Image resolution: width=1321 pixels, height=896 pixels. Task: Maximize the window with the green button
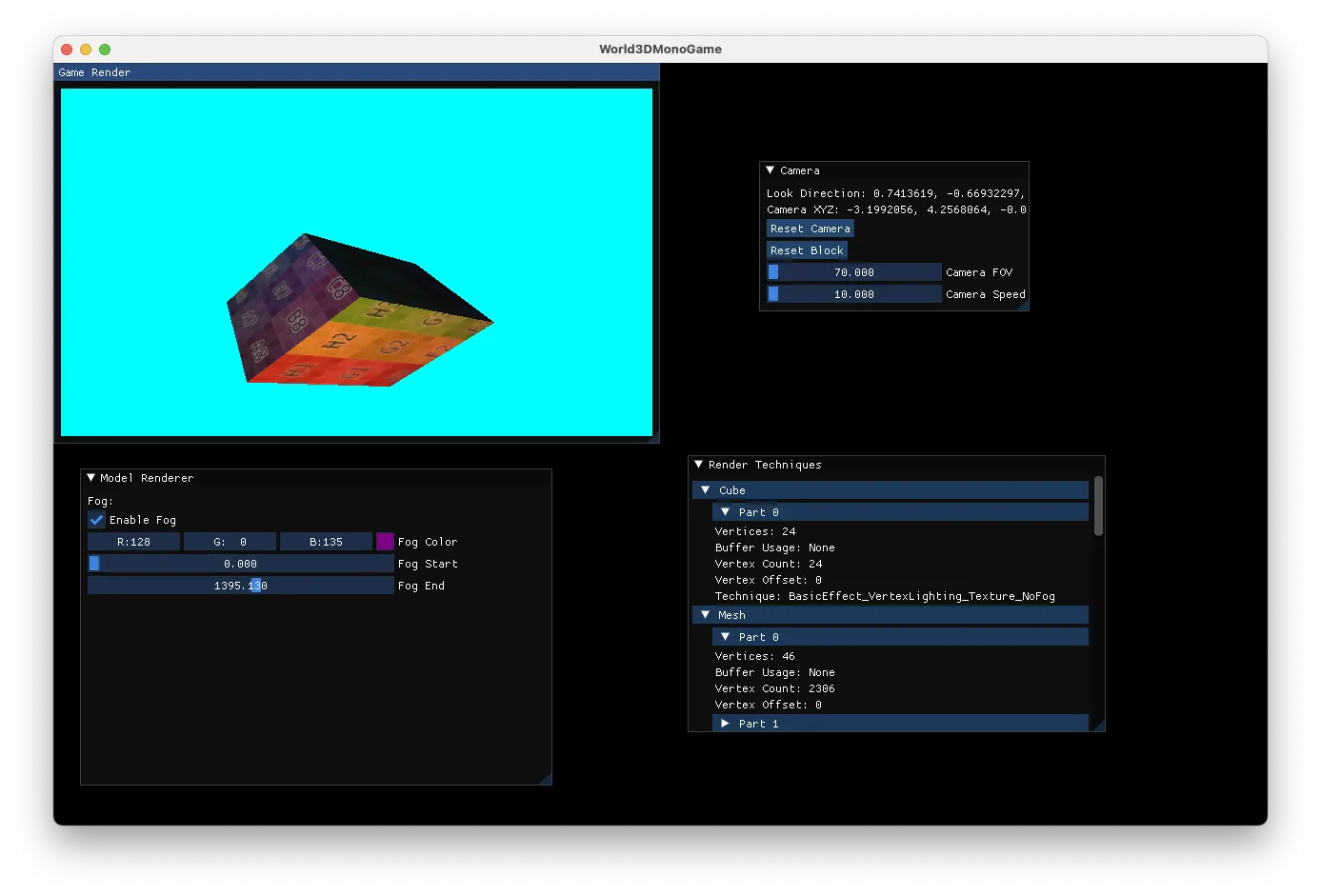pos(105,50)
